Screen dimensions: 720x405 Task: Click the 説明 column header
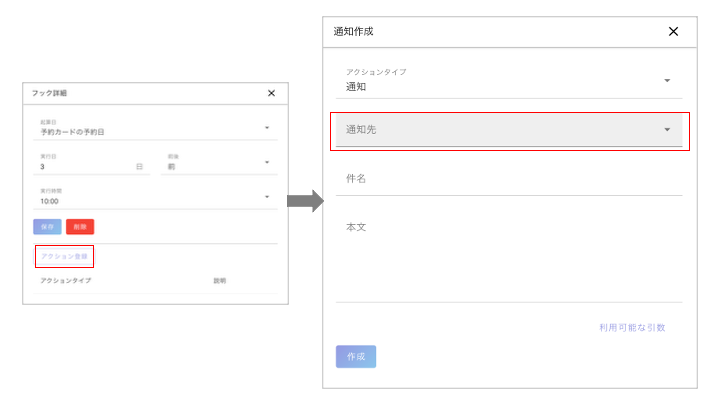click(219, 281)
